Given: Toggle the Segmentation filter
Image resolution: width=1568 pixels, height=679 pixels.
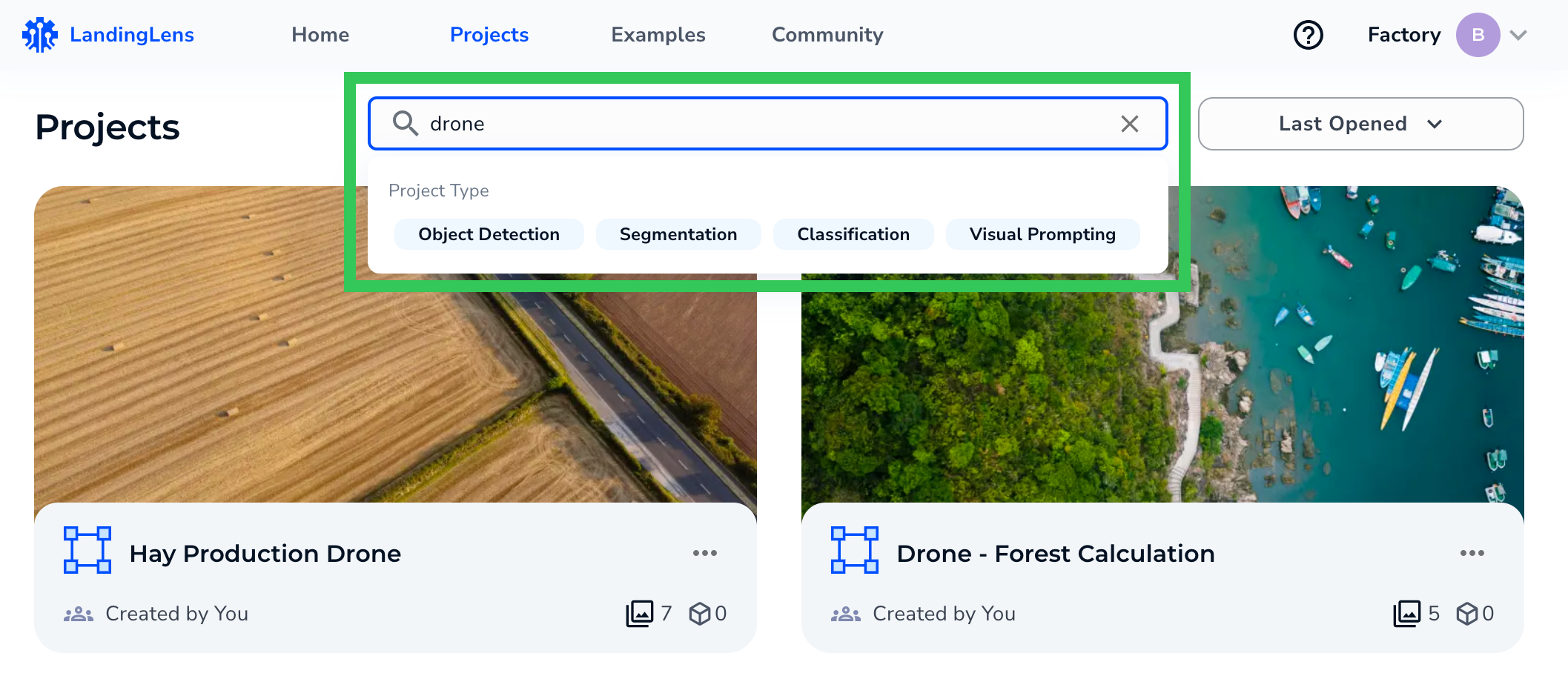Looking at the screenshot, I should point(678,234).
